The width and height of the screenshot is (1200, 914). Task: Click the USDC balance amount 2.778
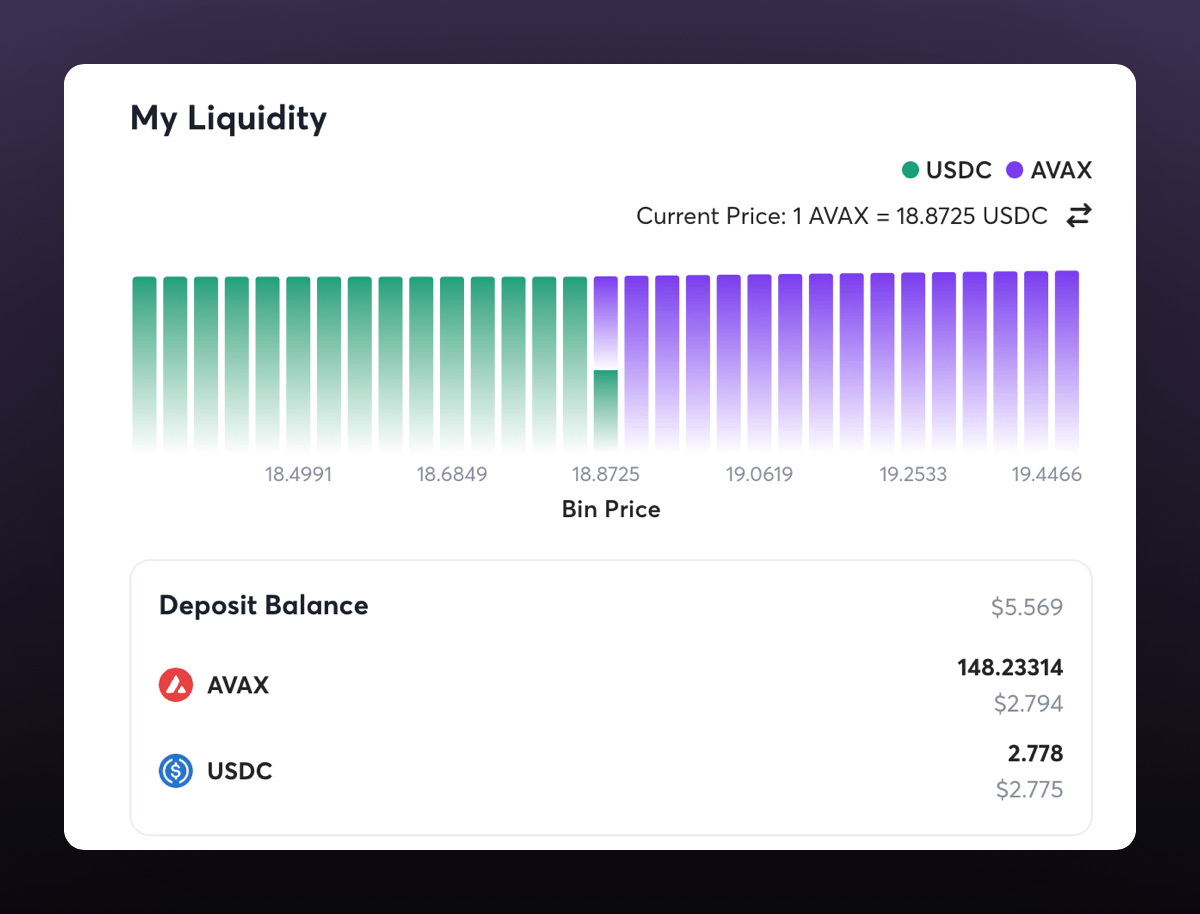click(x=1035, y=753)
